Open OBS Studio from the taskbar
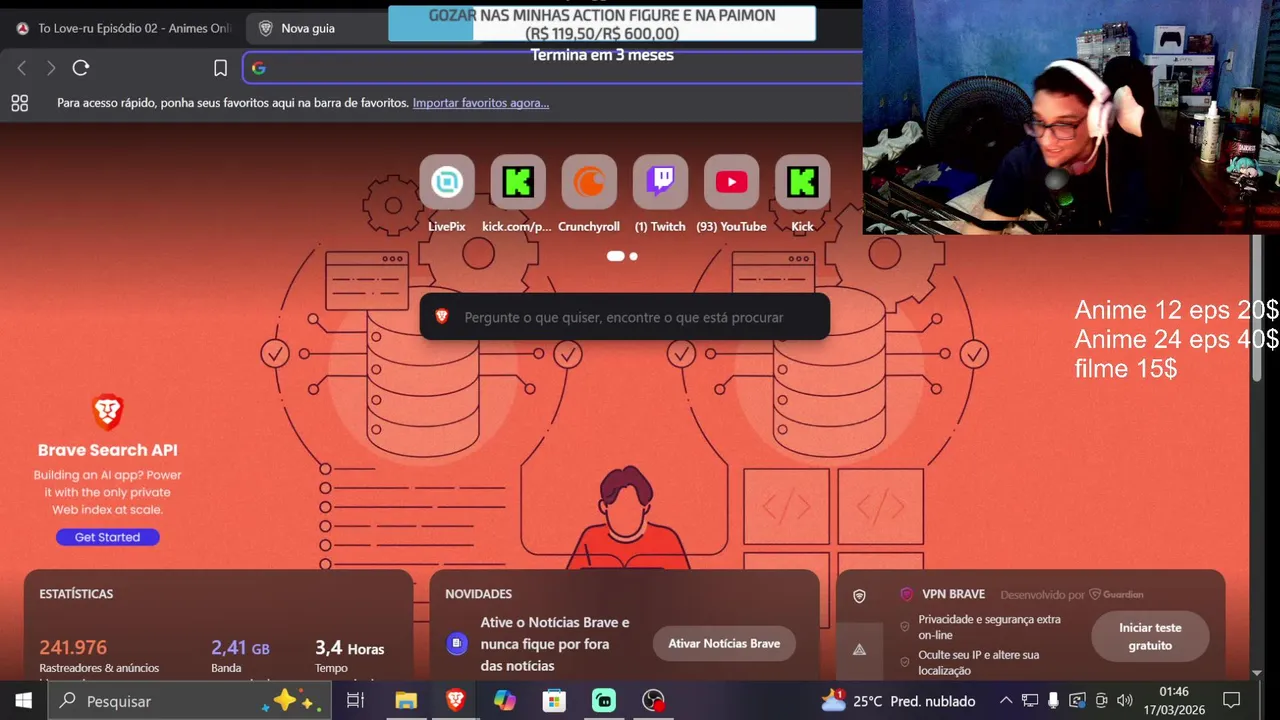Image resolution: width=1280 pixels, height=720 pixels. point(654,700)
